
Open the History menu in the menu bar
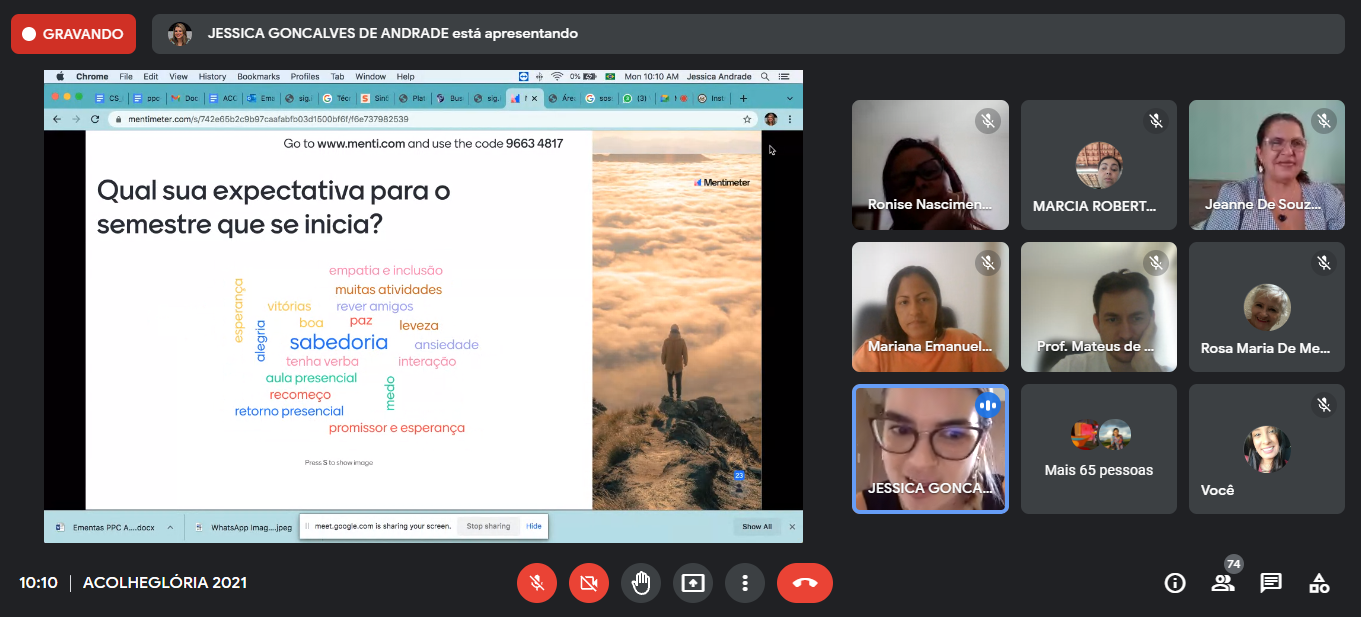212,77
